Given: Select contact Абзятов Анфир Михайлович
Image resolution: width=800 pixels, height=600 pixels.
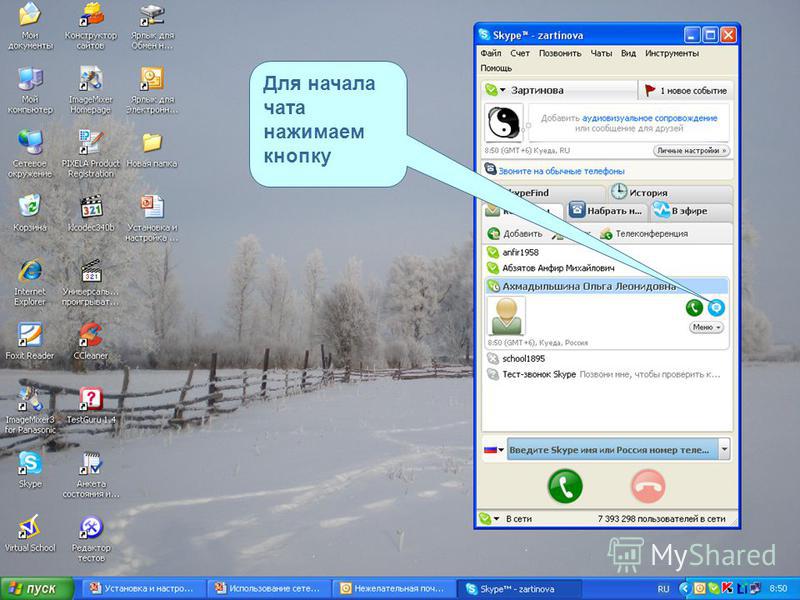Looking at the screenshot, I should (606, 267).
